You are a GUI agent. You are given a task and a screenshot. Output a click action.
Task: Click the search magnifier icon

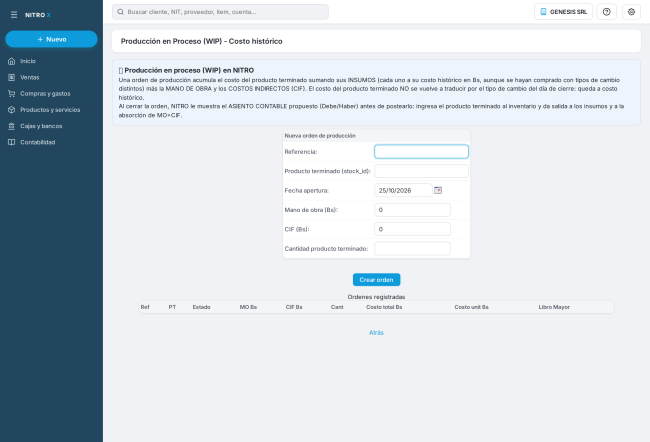[120, 12]
